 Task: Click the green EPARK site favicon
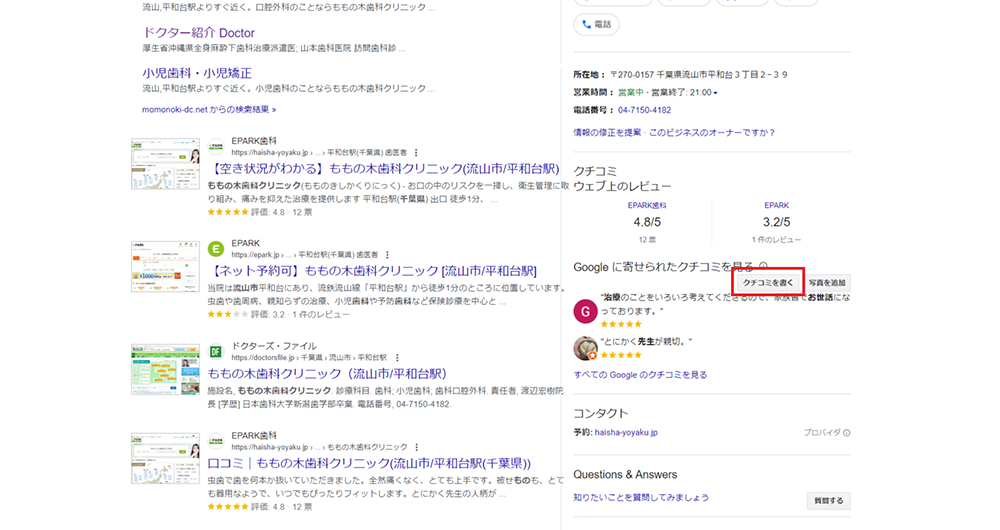coord(216,248)
